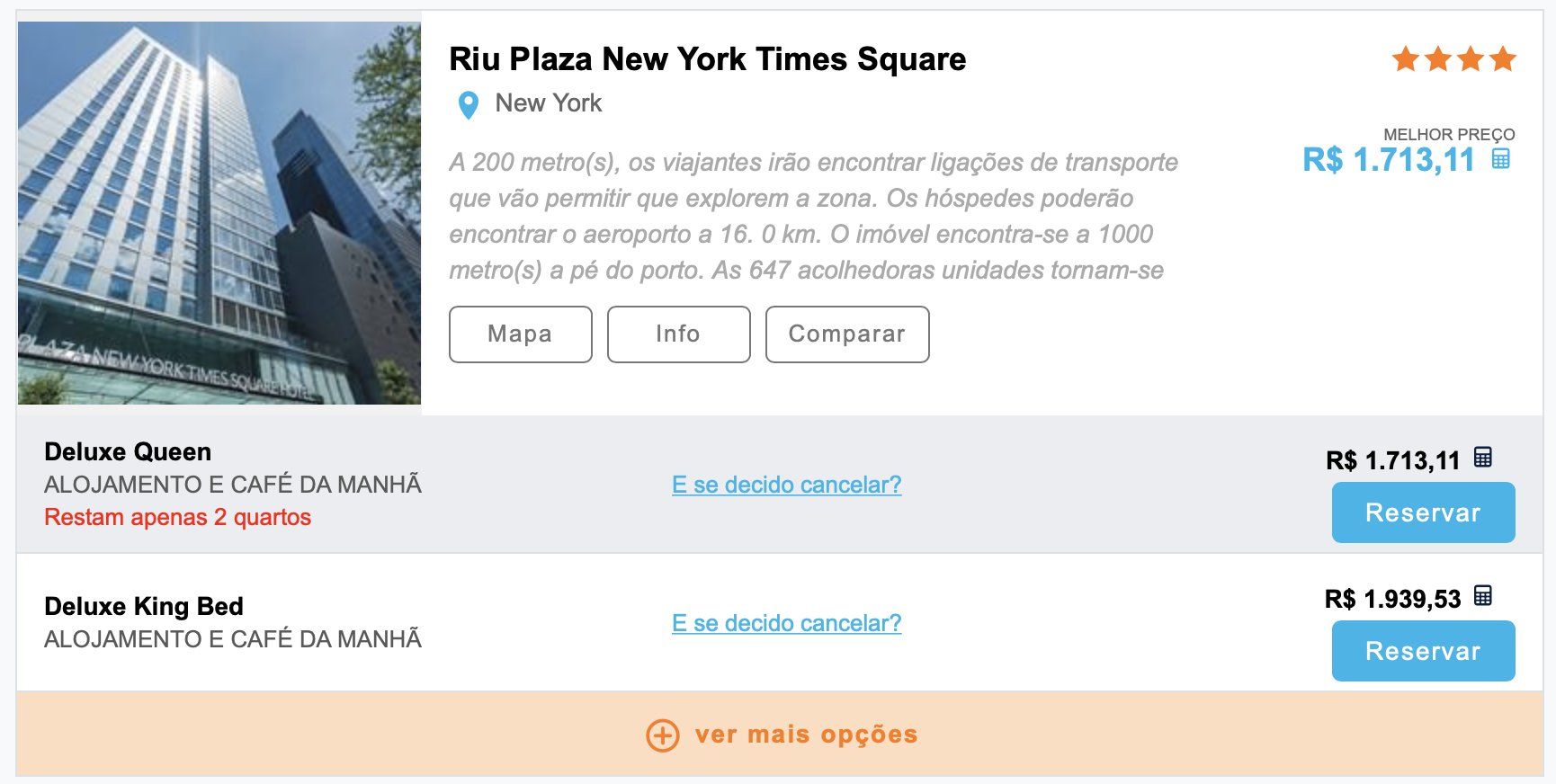Click the circled plus icon in orange bar
The height and width of the screenshot is (784, 1556).
click(x=663, y=735)
